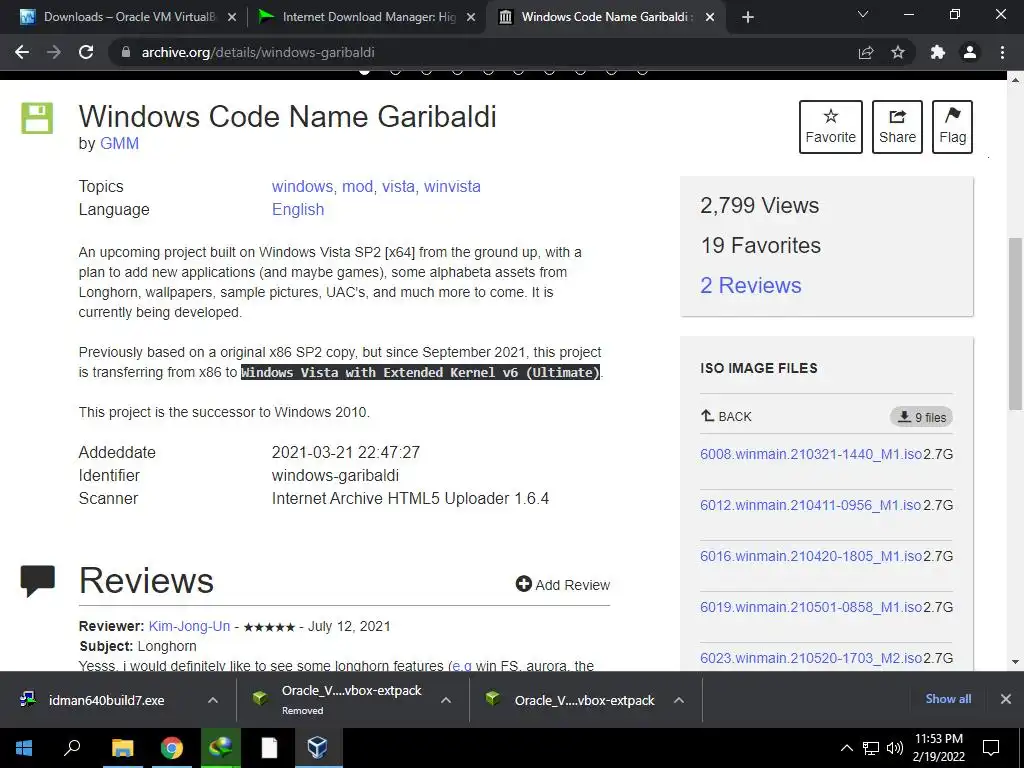Open Chrome's three-dot menu
This screenshot has height=768, width=1024.
pos(1002,52)
